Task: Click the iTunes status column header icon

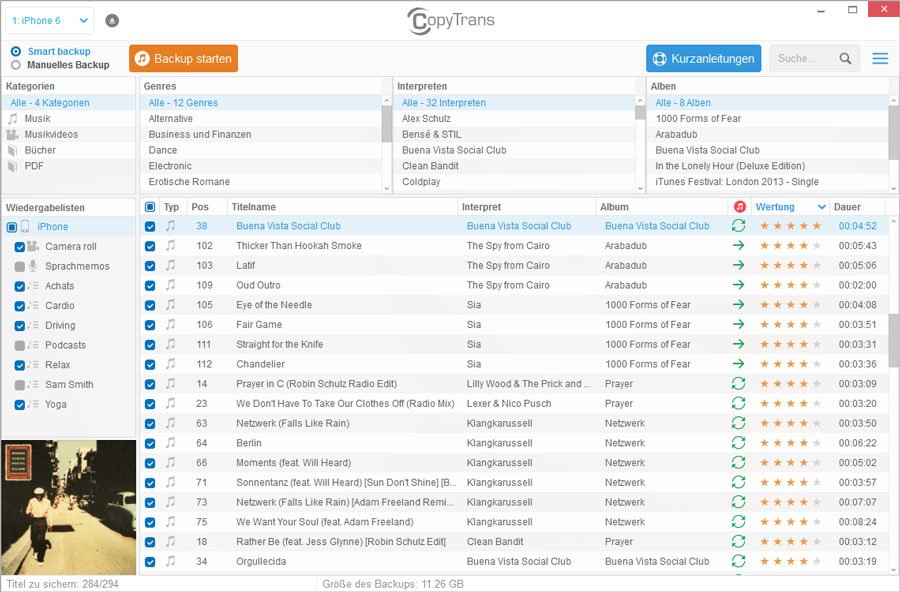Action: pos(739,207)
